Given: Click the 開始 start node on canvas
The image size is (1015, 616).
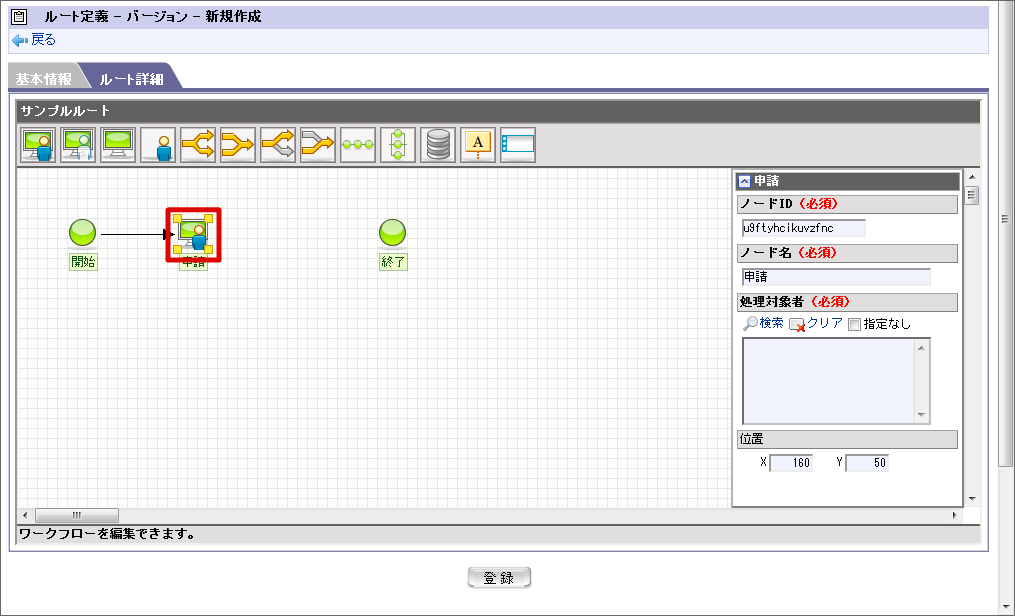Looking at the screenshot, I should (83, 233).
